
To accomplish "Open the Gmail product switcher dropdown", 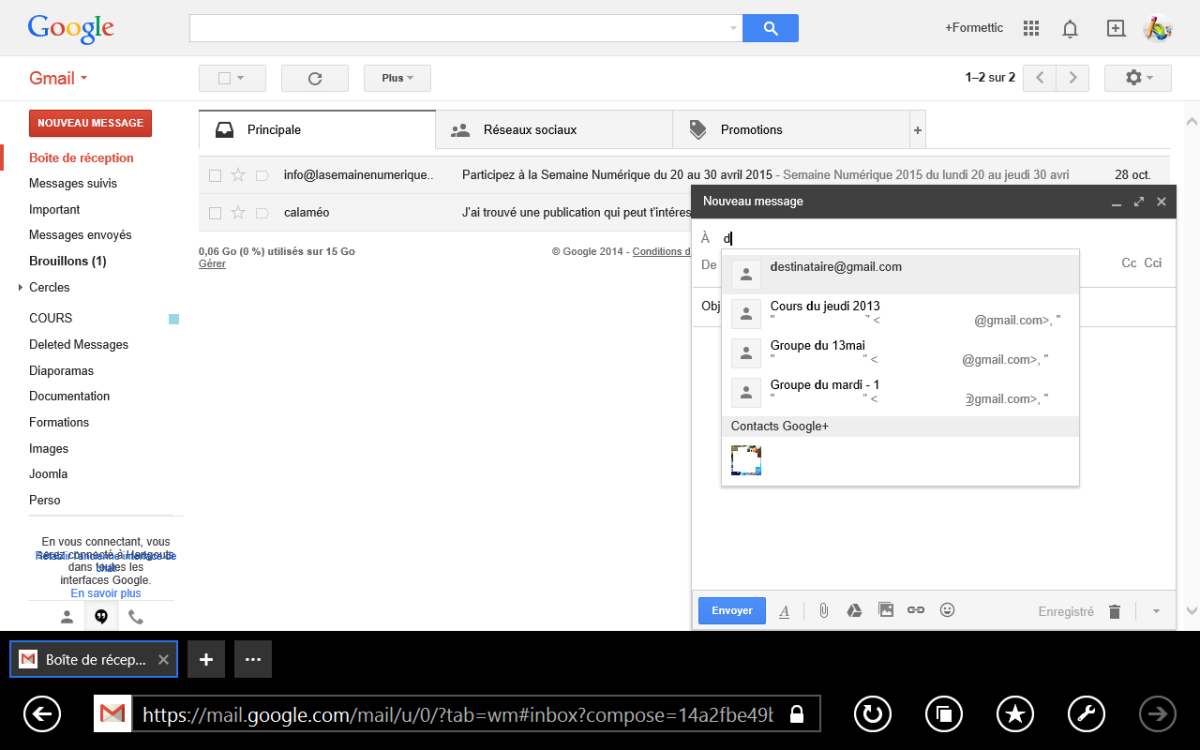I will [x=58, y=78].
